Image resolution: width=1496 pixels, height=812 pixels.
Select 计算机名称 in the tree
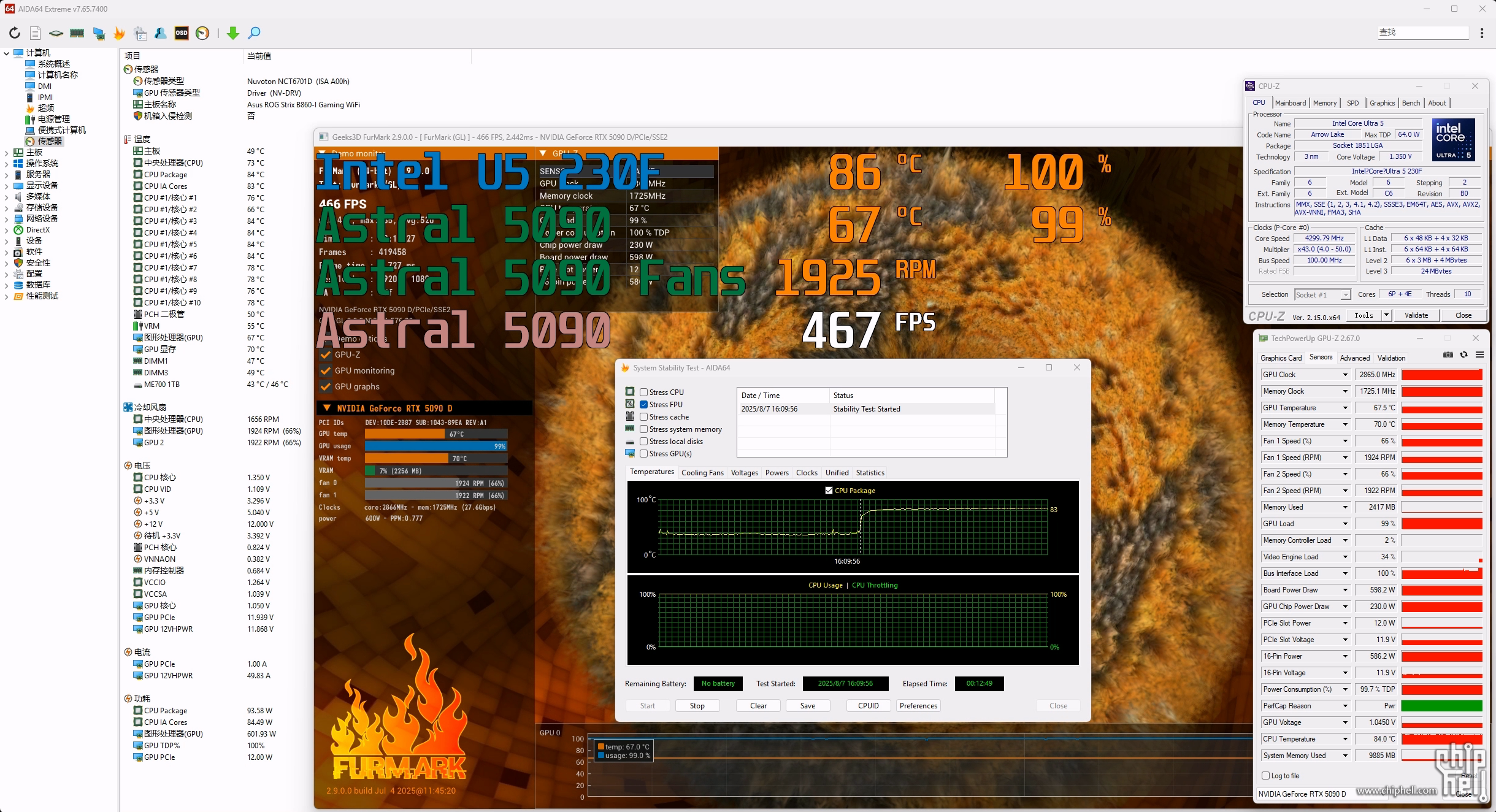58,75
